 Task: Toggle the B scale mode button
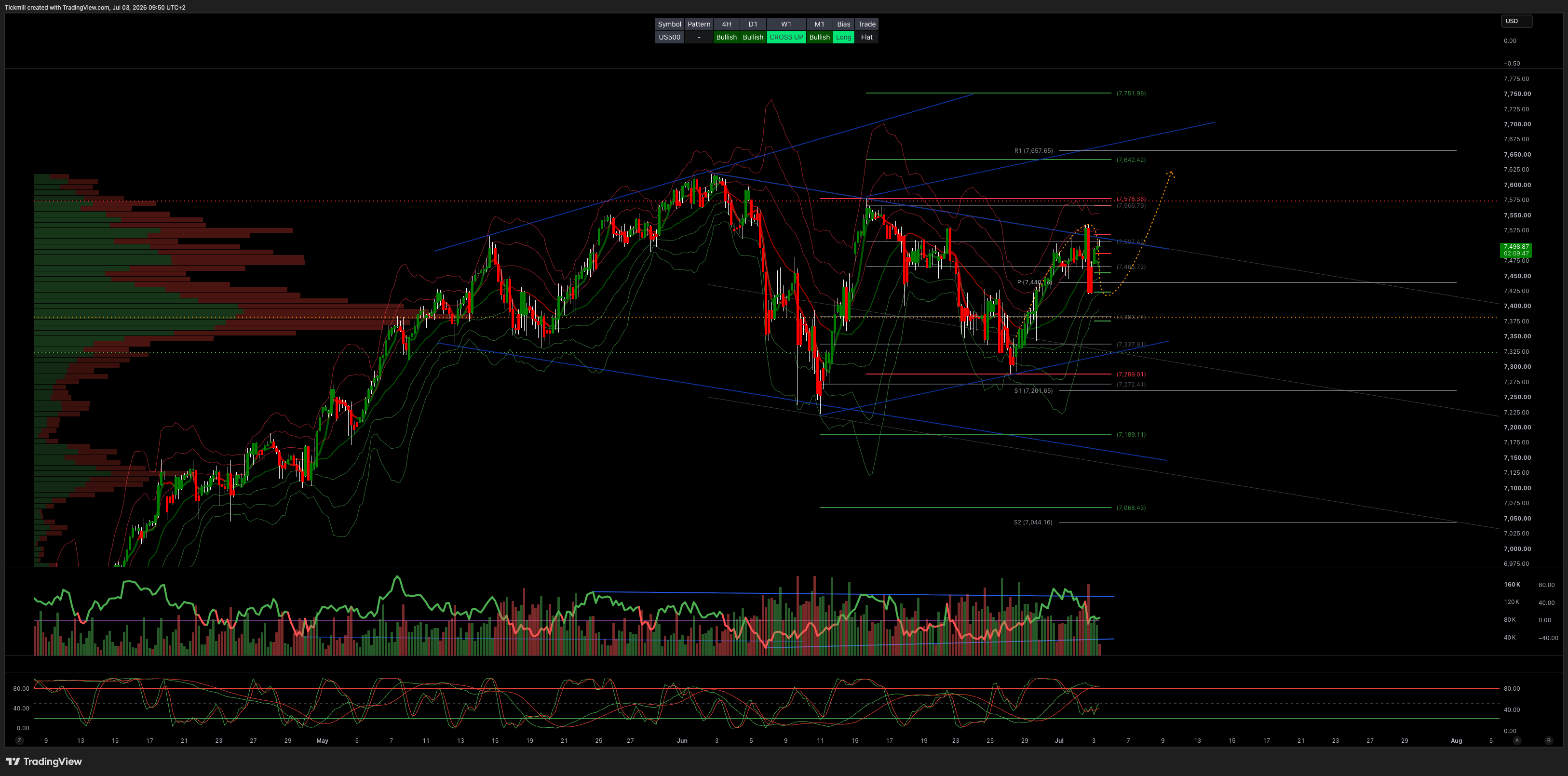(1549, 741)
